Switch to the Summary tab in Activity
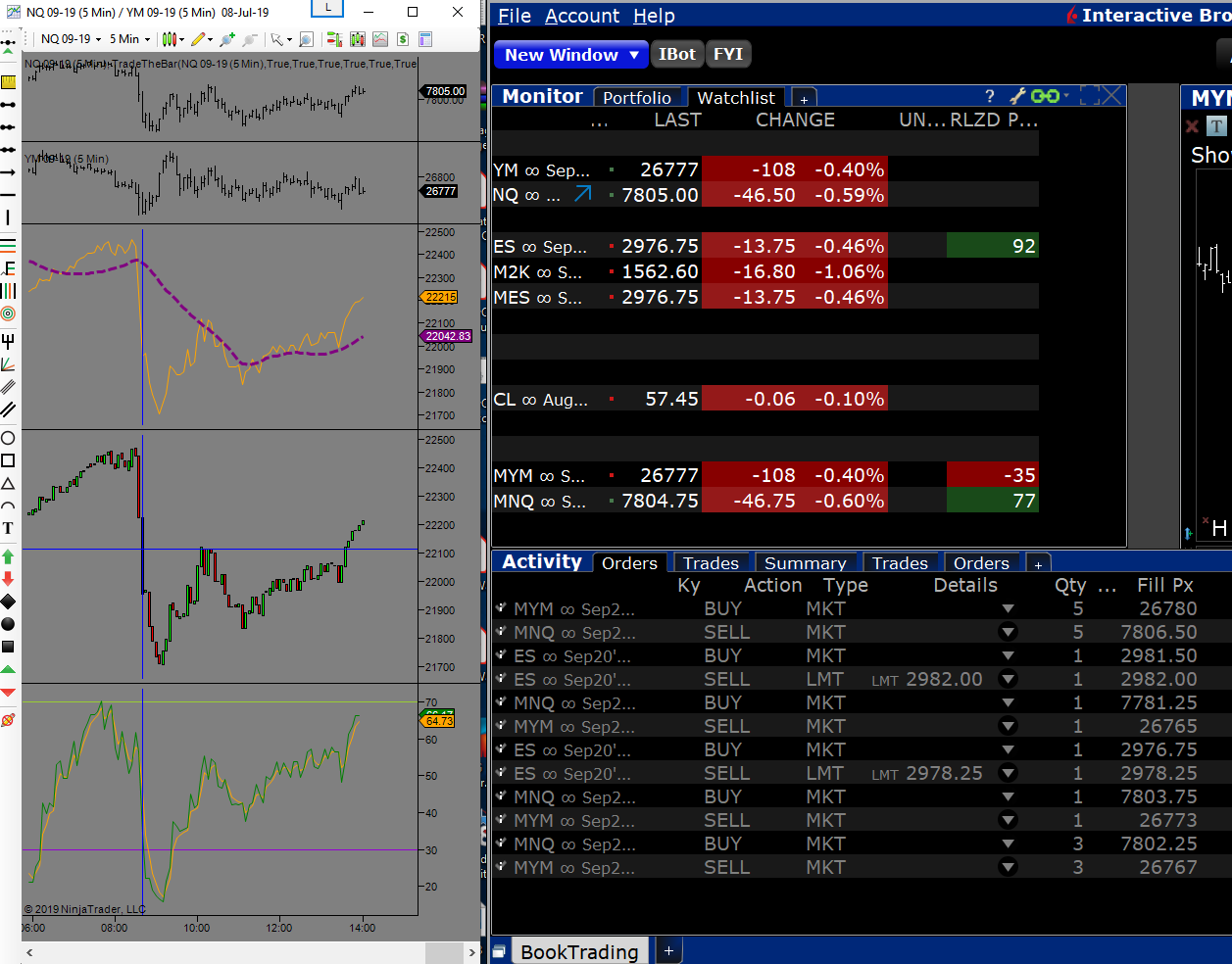Screen dimensions: 1232x964 [805, 562]
